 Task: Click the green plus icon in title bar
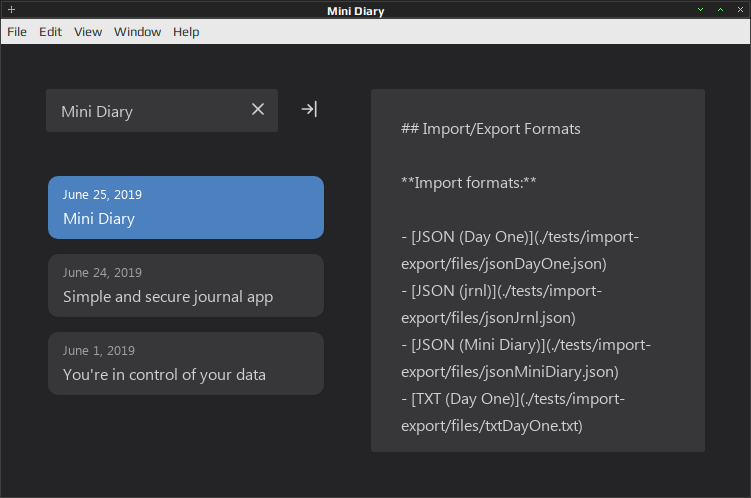coord(11,10)
